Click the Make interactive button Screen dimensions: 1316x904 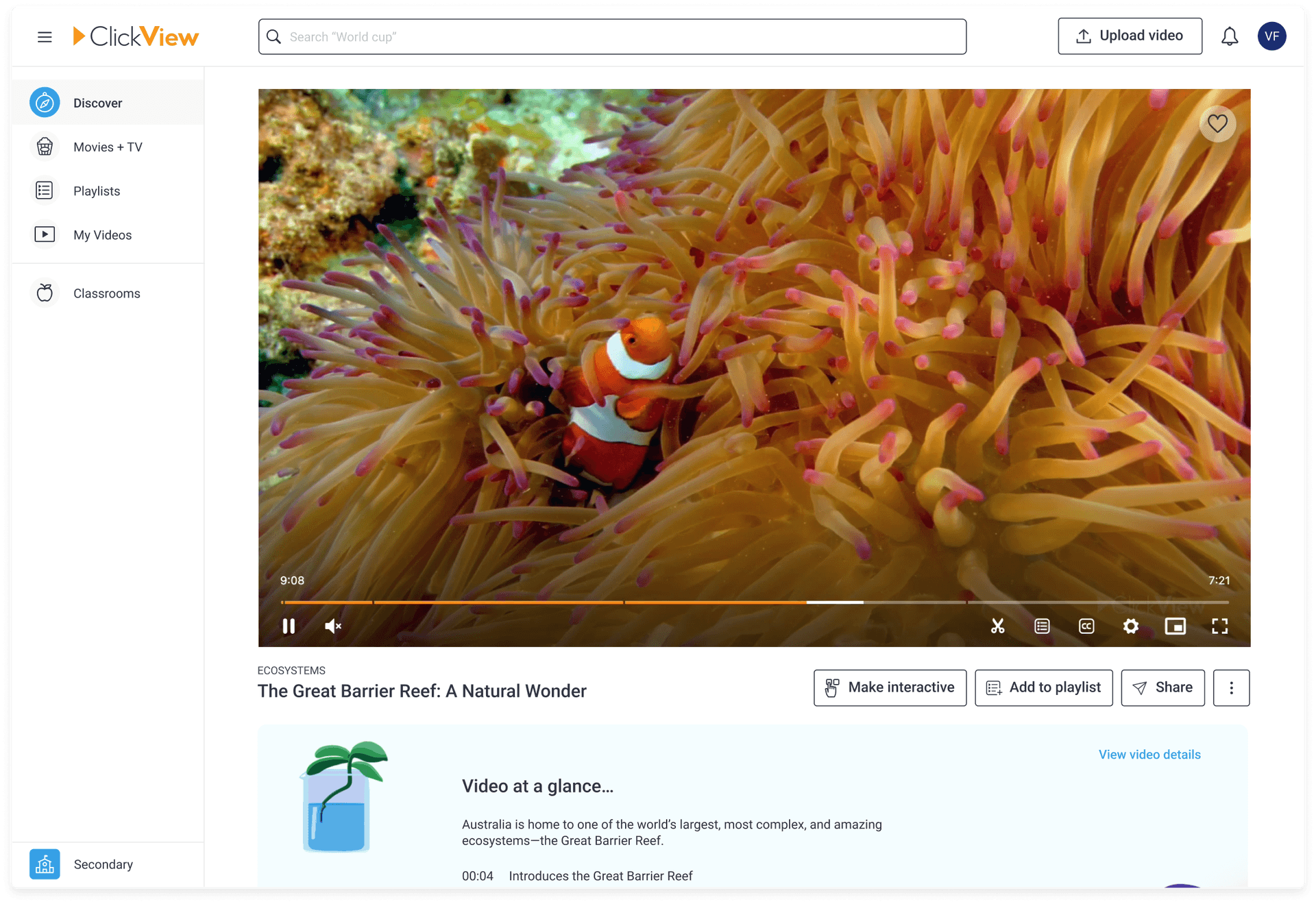890,687
